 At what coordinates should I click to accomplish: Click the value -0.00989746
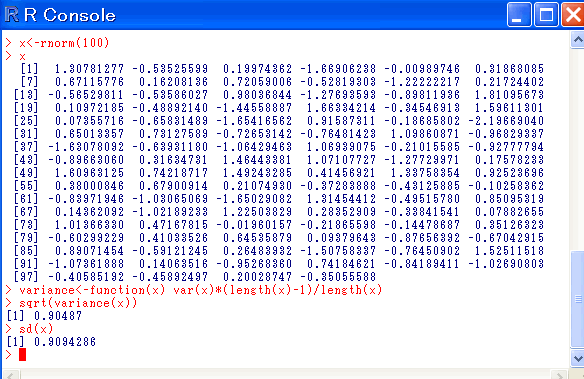click(422, 69)
